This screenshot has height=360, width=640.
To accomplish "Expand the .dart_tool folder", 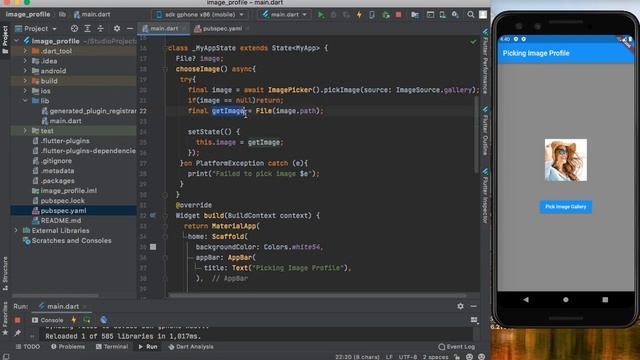I will pyautogui.click(x=25, y=51).
